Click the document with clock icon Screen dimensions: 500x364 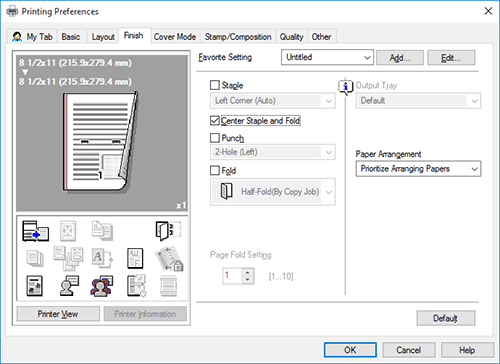click(x=136, y=286)
